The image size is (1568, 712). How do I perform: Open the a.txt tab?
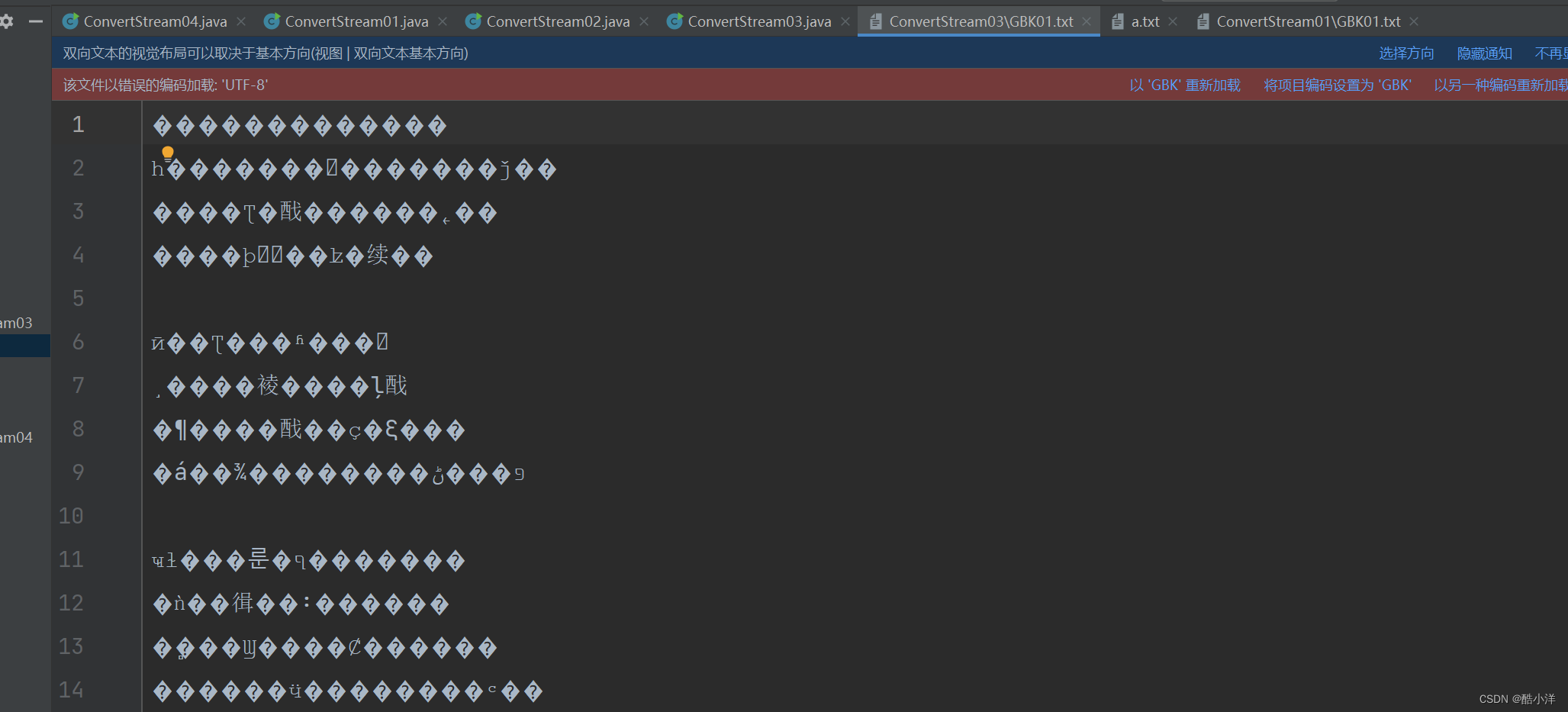click(1145, 21)
